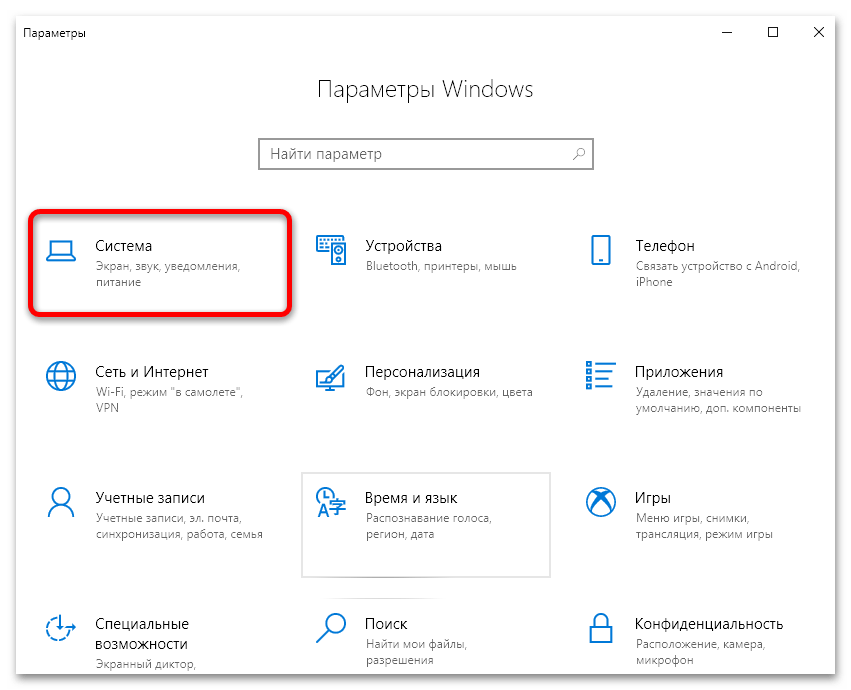Image resolution: width=851 pixels, height=690 pixels.
Task: Go to the Телефон settings title
Action: click(665, 246)
